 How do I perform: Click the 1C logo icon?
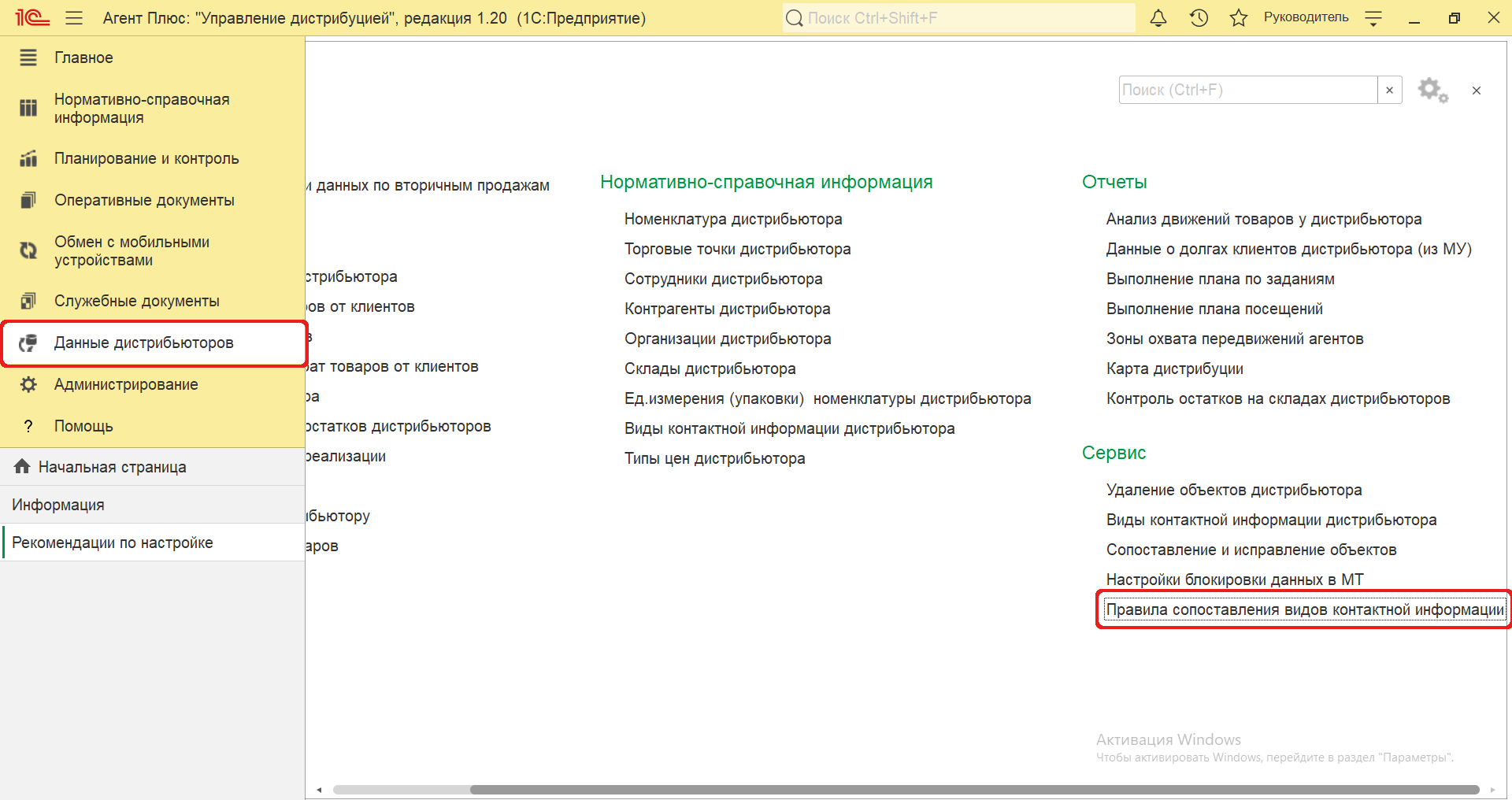(x=32, y=17)
